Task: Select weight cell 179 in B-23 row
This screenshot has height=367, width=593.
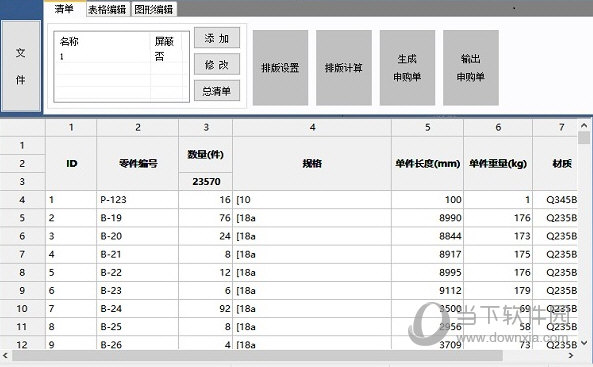Action: [498, 291]
